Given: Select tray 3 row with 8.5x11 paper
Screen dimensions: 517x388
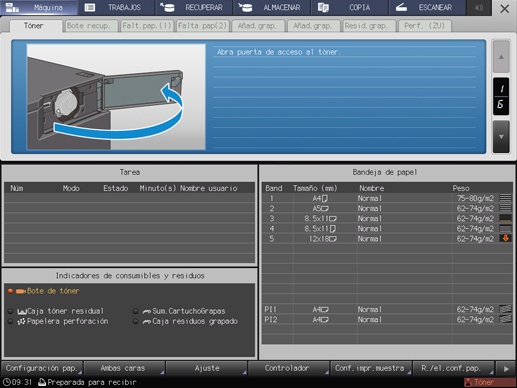Looking at the screenshot, I should tap(387, 219).
